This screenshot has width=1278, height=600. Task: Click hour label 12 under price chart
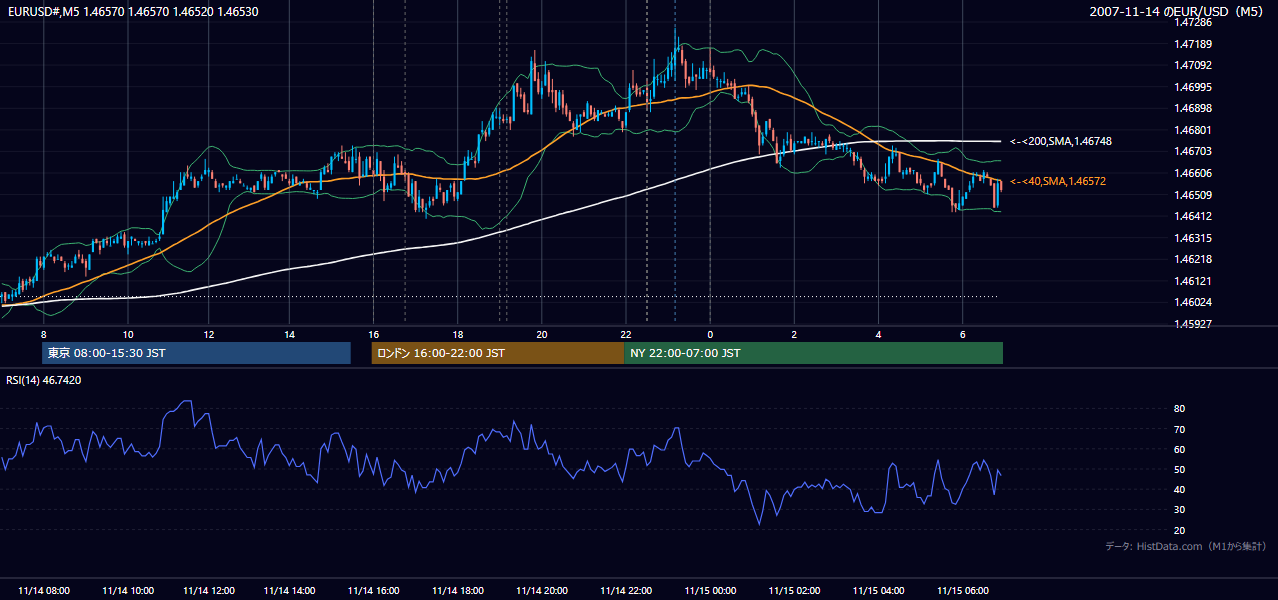[x=208, y=334]
